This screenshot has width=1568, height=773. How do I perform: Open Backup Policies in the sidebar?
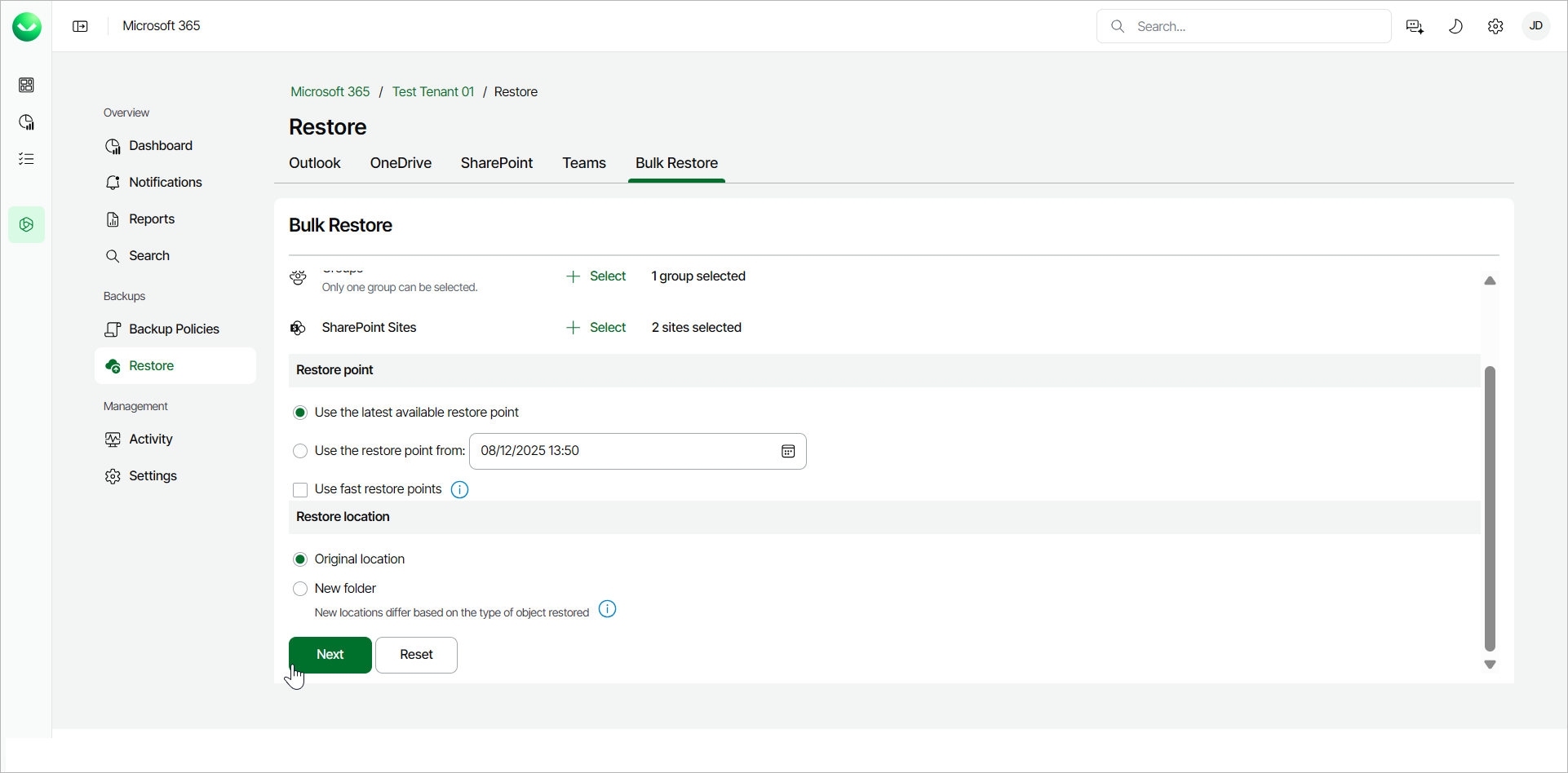point(174,329)
